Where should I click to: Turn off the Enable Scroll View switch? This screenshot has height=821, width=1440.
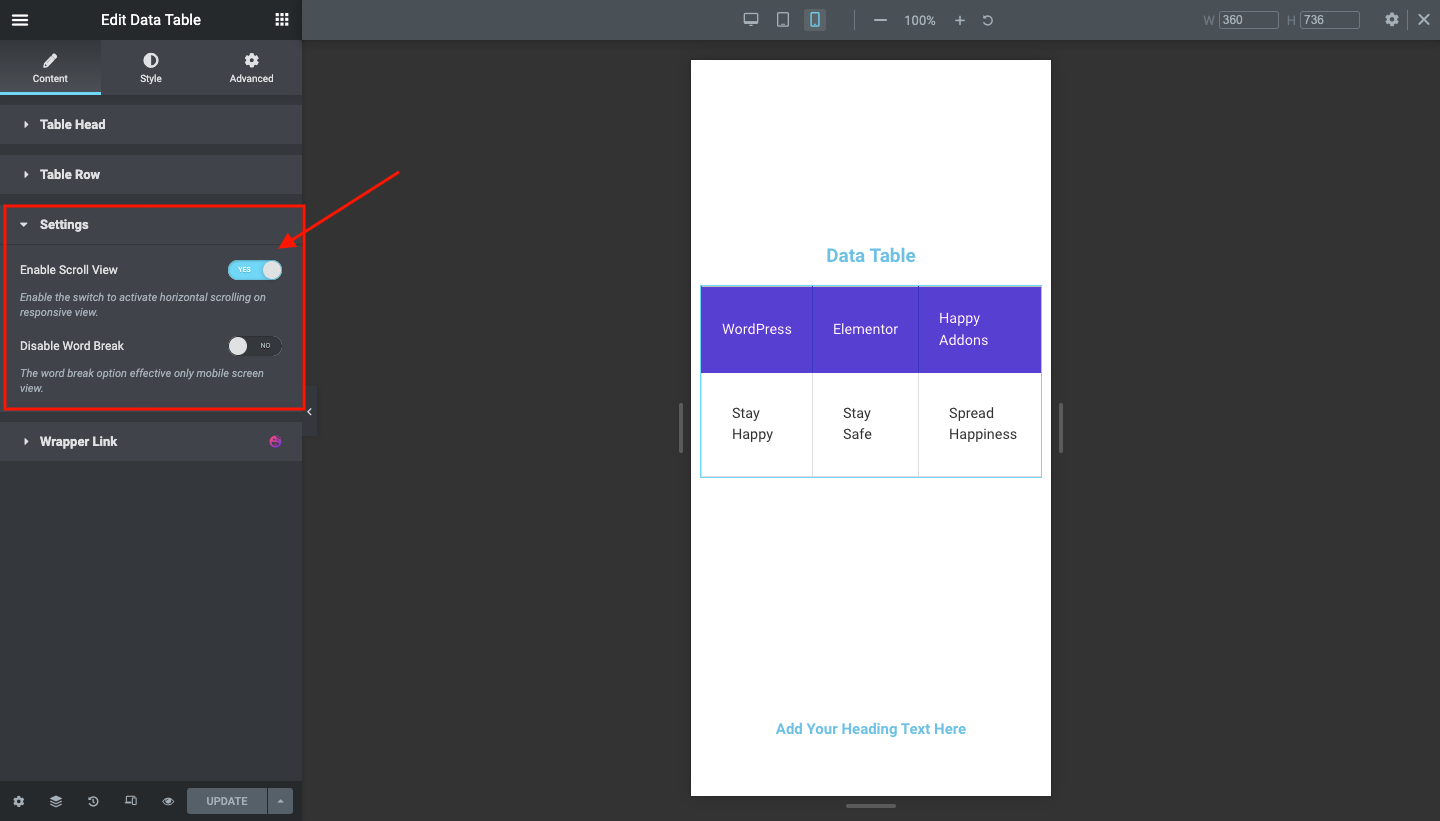[255, 269]
